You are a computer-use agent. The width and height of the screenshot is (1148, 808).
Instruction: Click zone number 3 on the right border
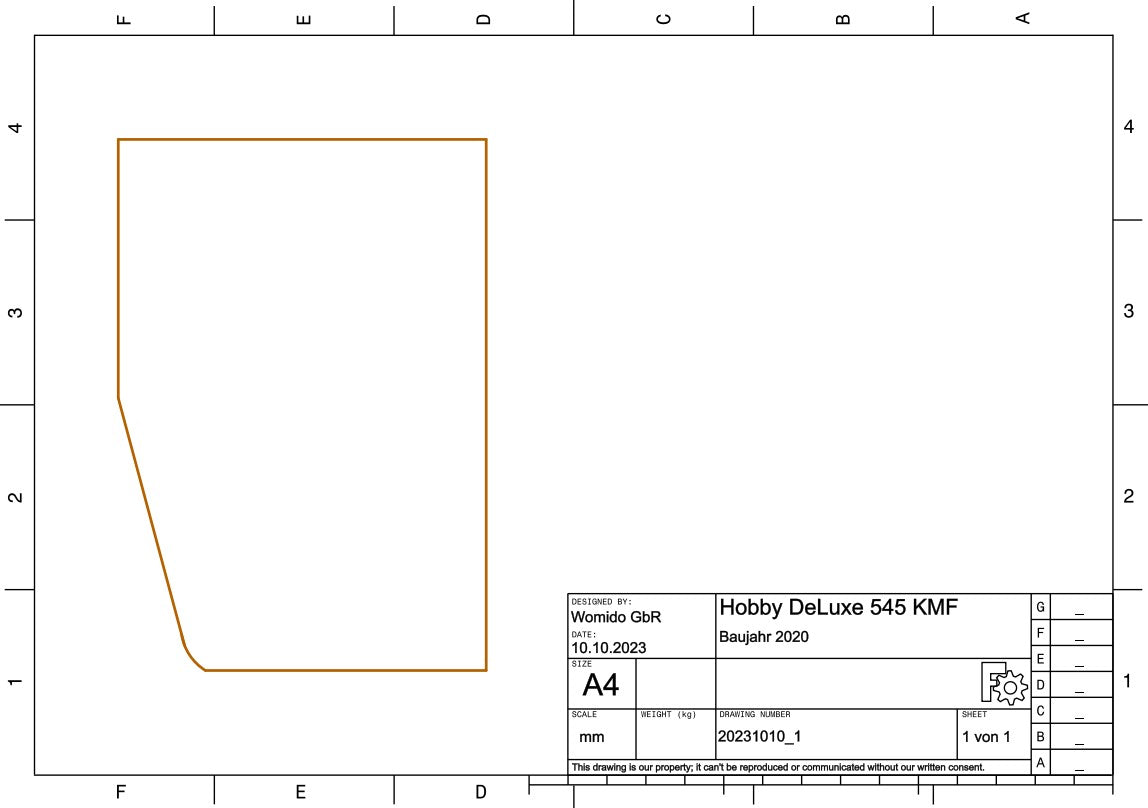click(1129, 311)
